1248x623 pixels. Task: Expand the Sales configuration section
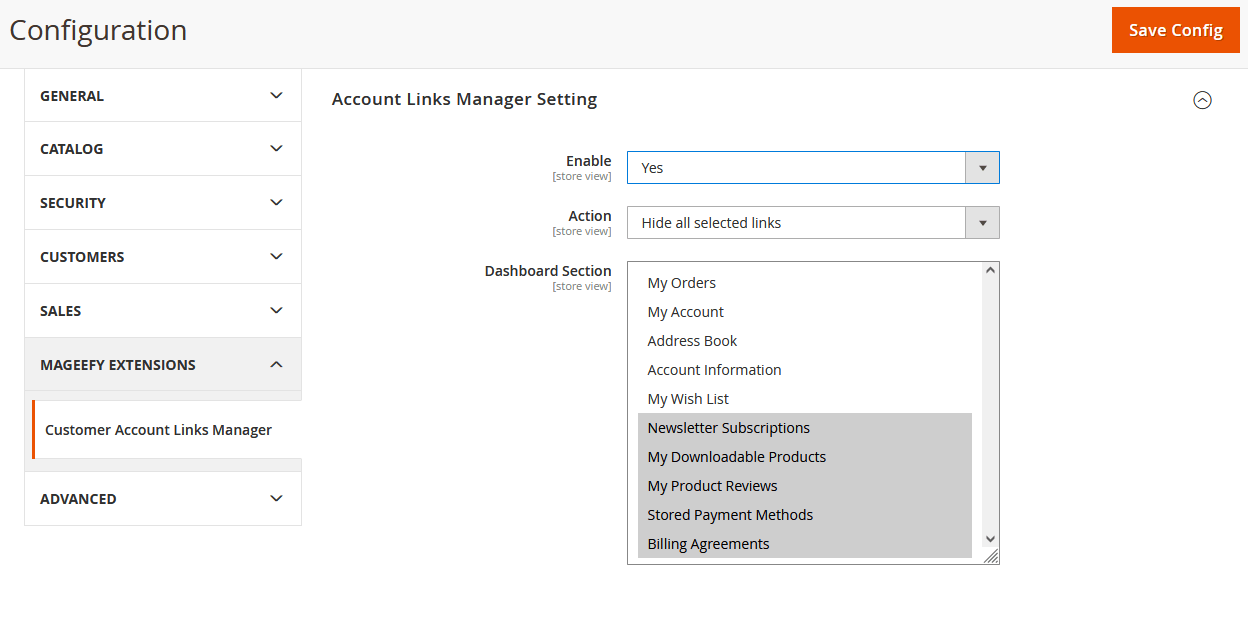(x=163, y=311)
